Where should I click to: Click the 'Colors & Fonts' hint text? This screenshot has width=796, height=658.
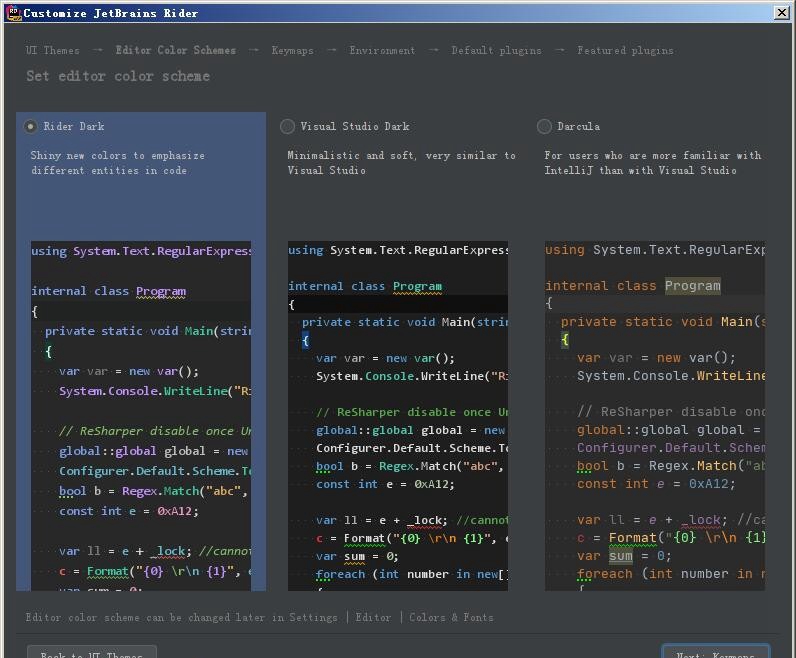451,617
